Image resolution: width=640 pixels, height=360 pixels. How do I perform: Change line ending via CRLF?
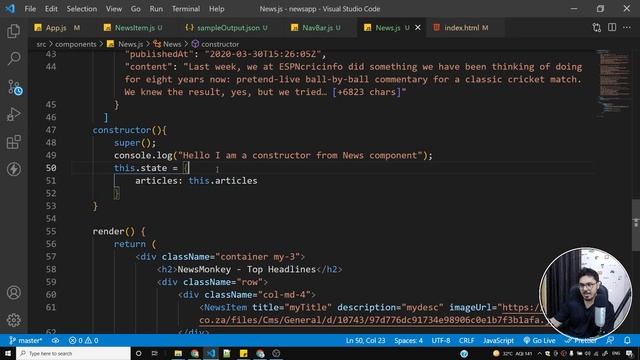tap(467, 340)
